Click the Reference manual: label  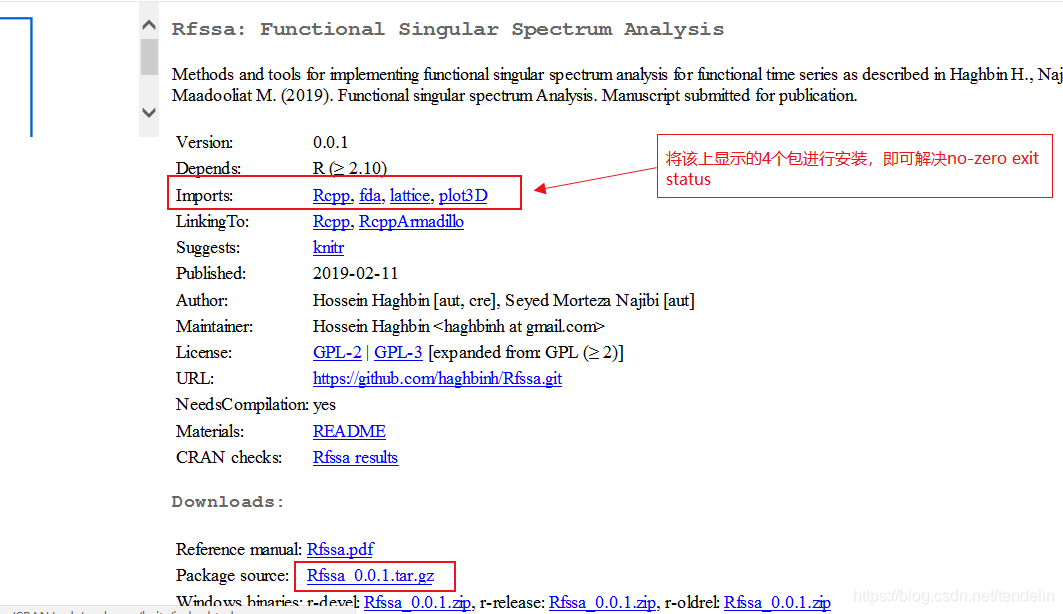[238, 549]
